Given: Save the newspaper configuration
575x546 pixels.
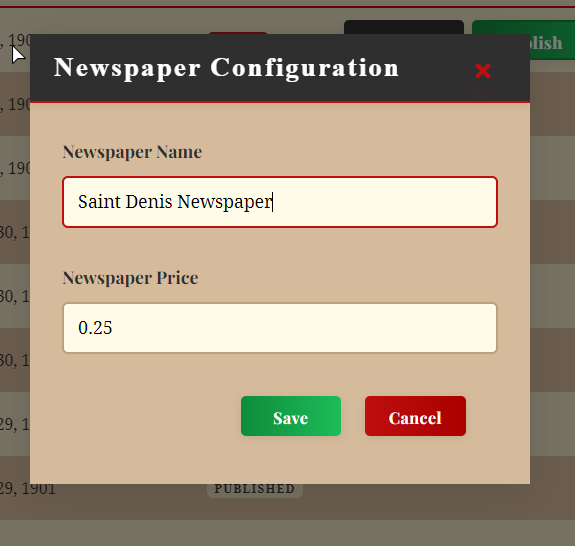Looking at the screenshot, I should coord(291,416).
